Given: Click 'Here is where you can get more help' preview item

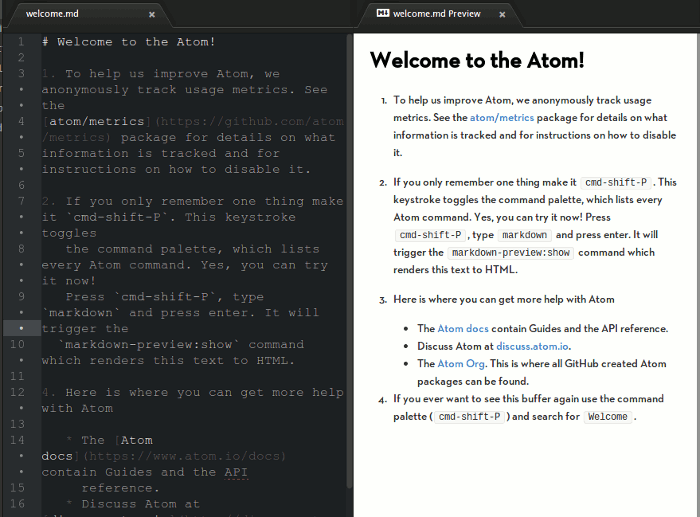Looking at the screenshot, I should pyautogui.click(x=504, y=299).
